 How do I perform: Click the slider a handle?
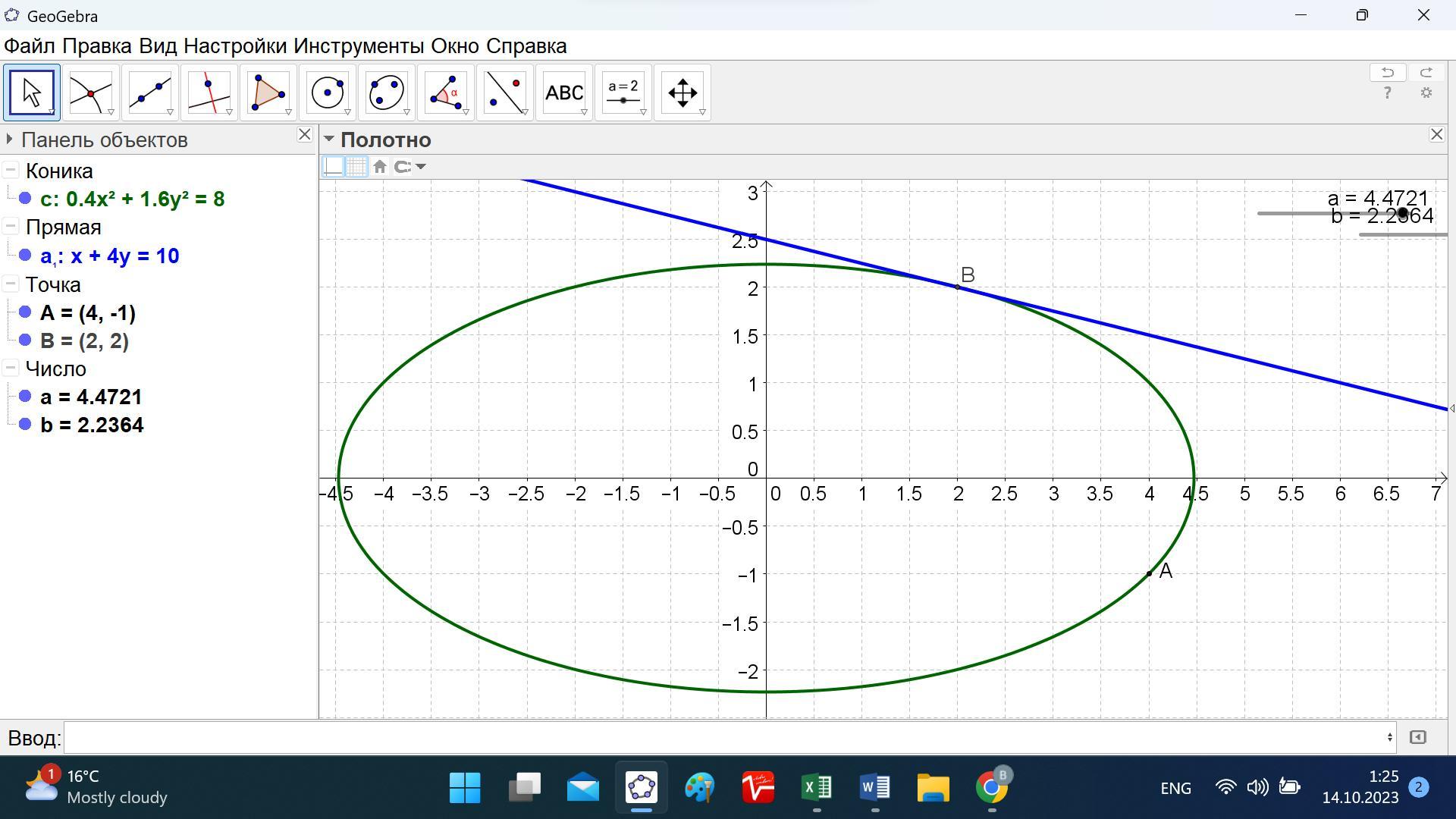click(1402, 213)
